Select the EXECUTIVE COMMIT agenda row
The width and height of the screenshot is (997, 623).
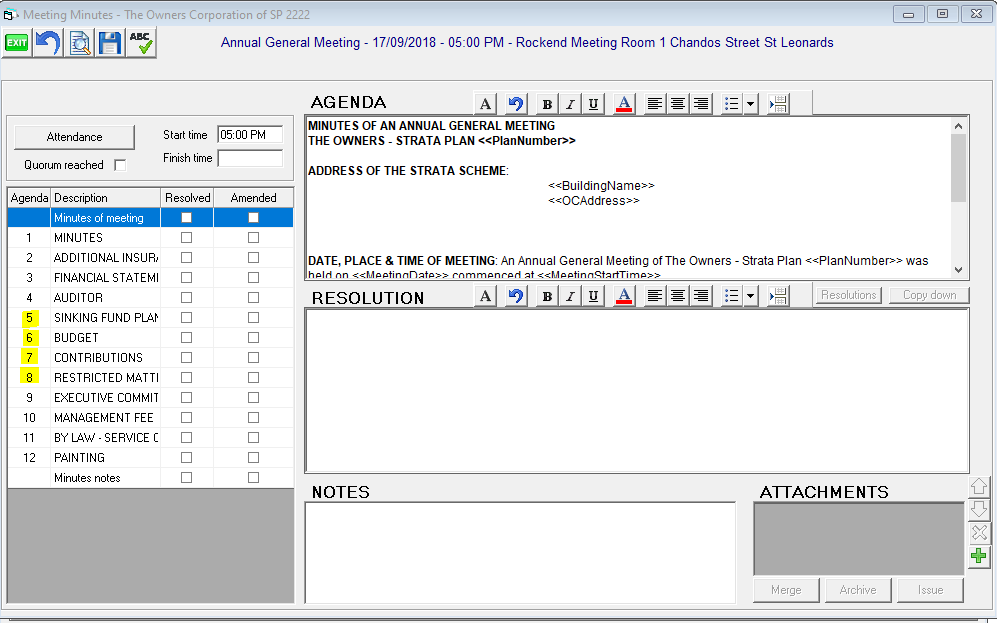pos(151,397)
